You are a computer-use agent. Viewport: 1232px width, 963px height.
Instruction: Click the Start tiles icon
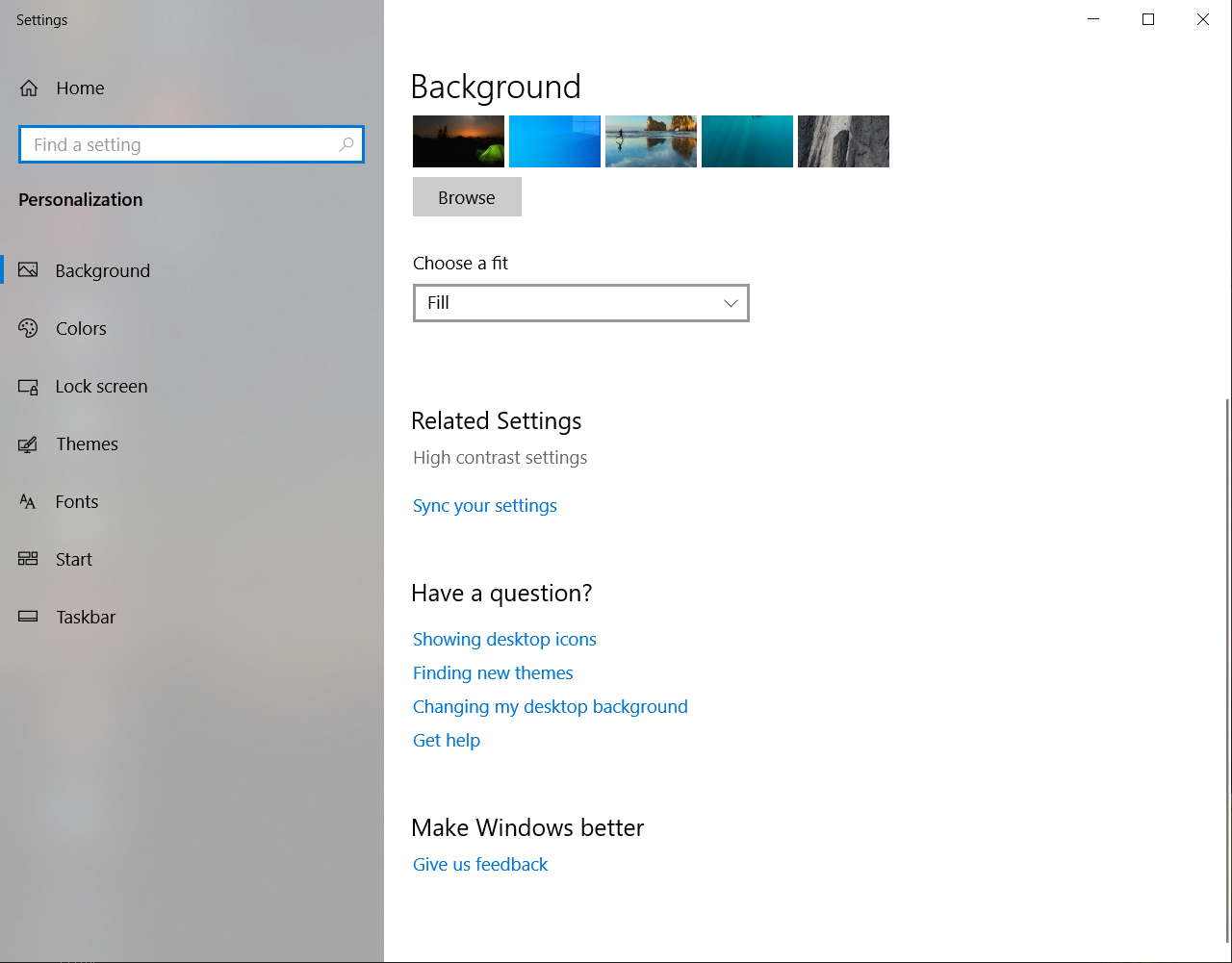point(28,559)
